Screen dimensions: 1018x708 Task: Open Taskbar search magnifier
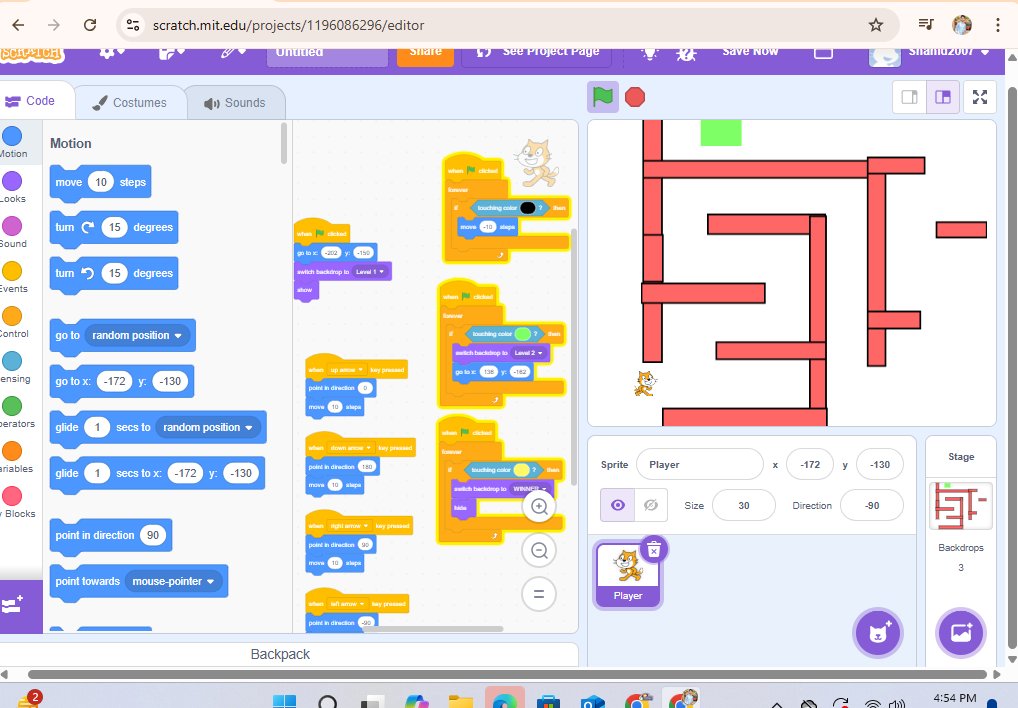[328, 702]
